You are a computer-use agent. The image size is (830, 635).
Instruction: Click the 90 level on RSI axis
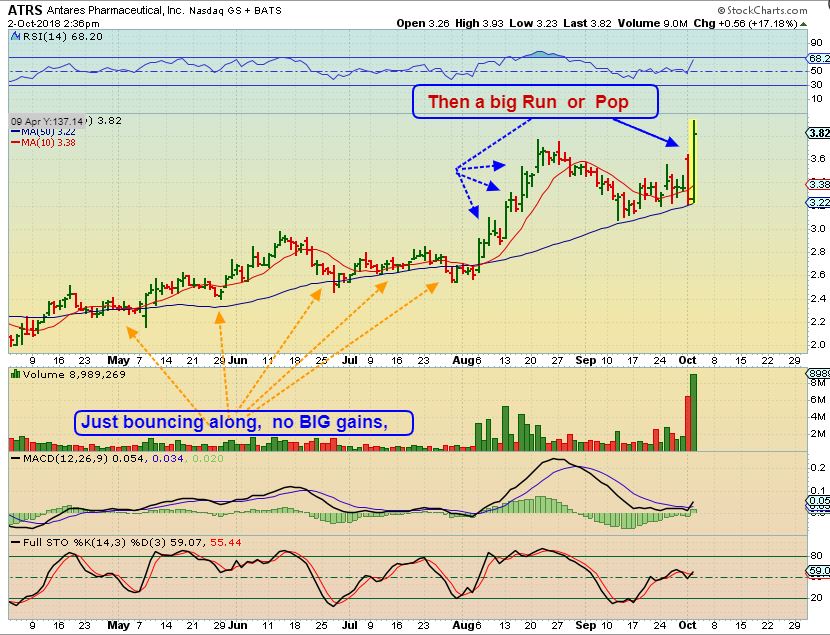(817, 43)
